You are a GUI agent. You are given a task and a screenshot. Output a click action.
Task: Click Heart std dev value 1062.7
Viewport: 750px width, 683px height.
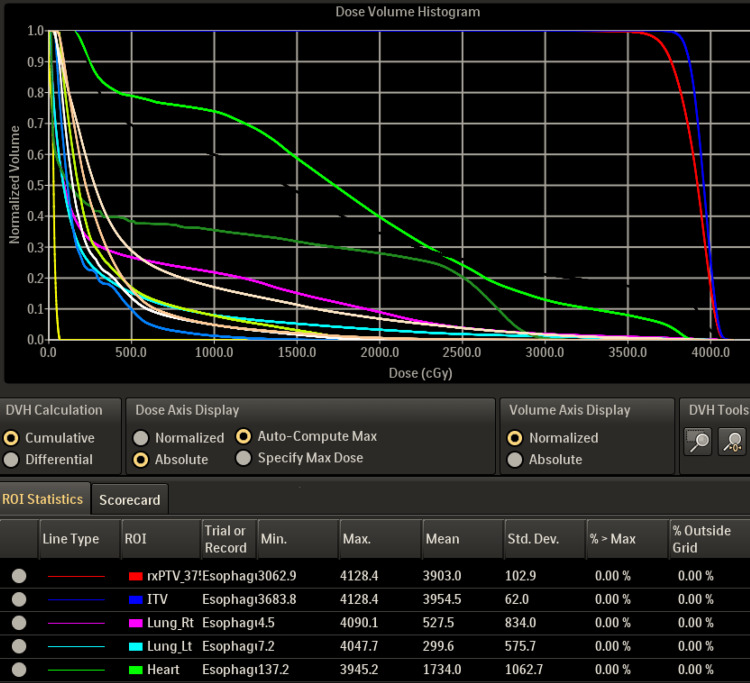[524, 670]
